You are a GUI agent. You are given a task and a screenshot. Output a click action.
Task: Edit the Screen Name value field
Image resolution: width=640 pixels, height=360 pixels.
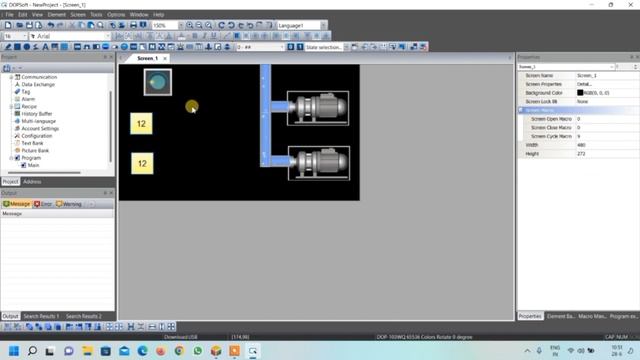pyautogui.click(x=607, y=76)
